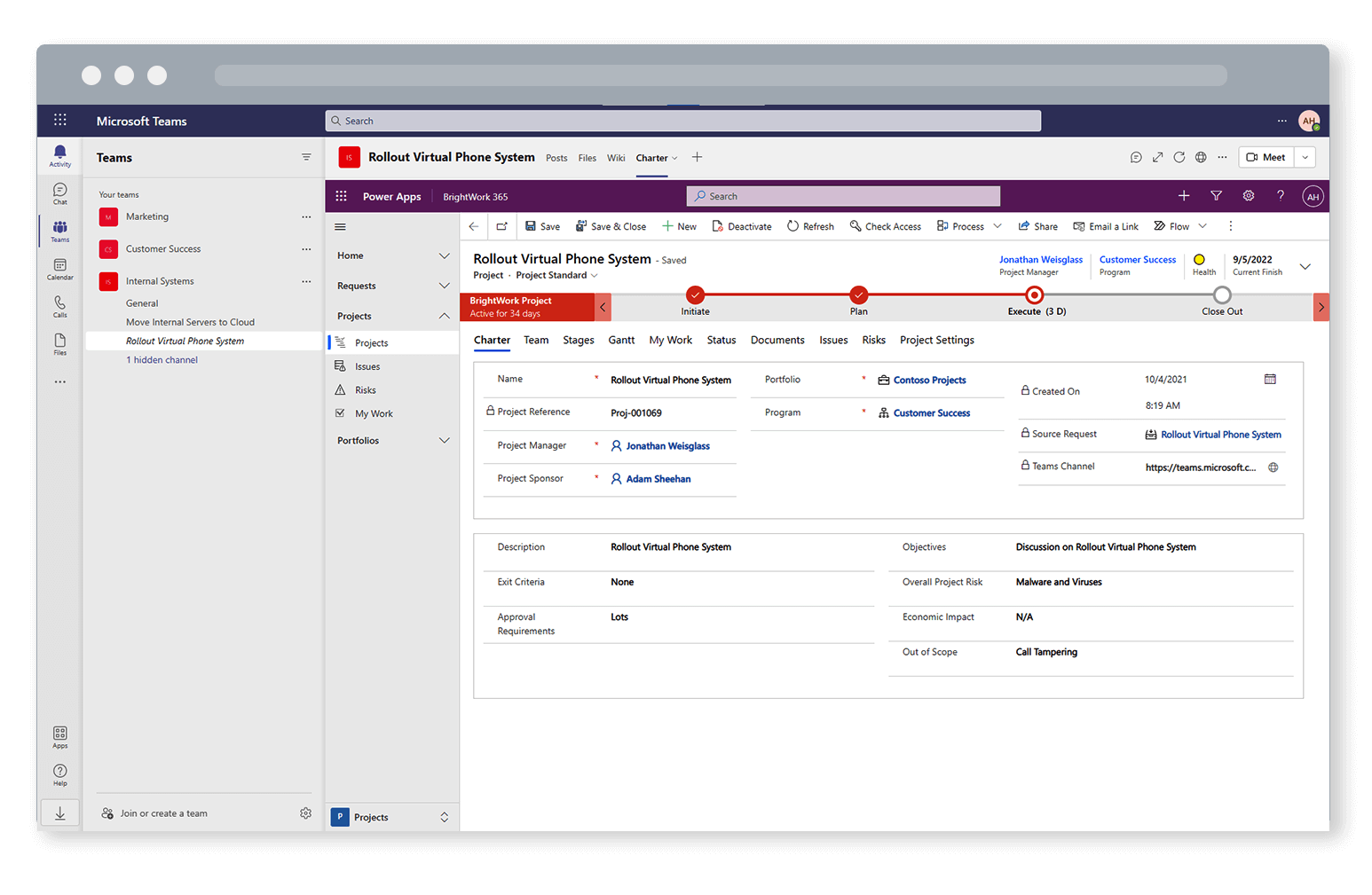
Task: Open the Project Standard form selector
Action: pos(556,275)
